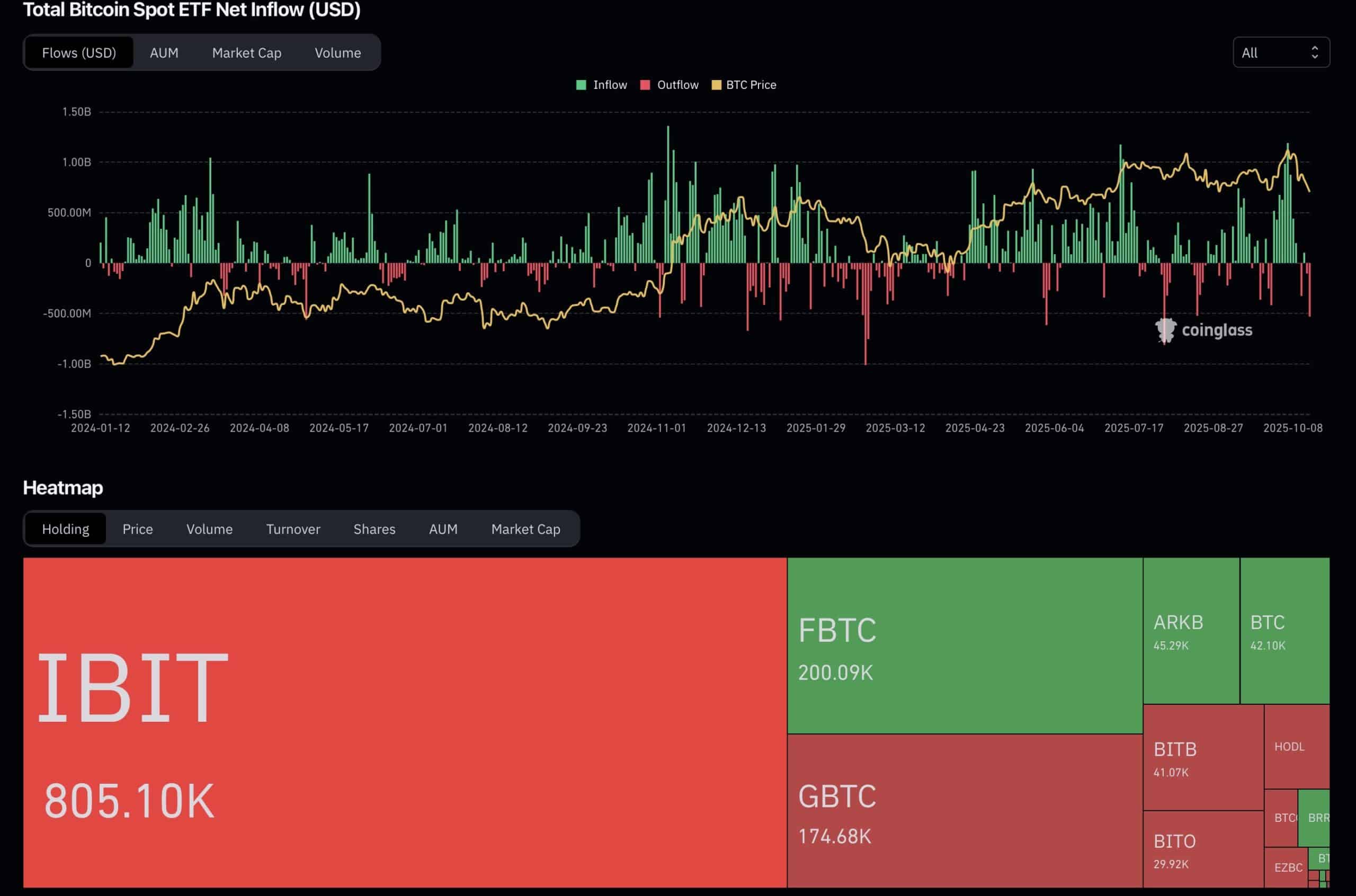Open the GBTC heatmap tile

964,810
